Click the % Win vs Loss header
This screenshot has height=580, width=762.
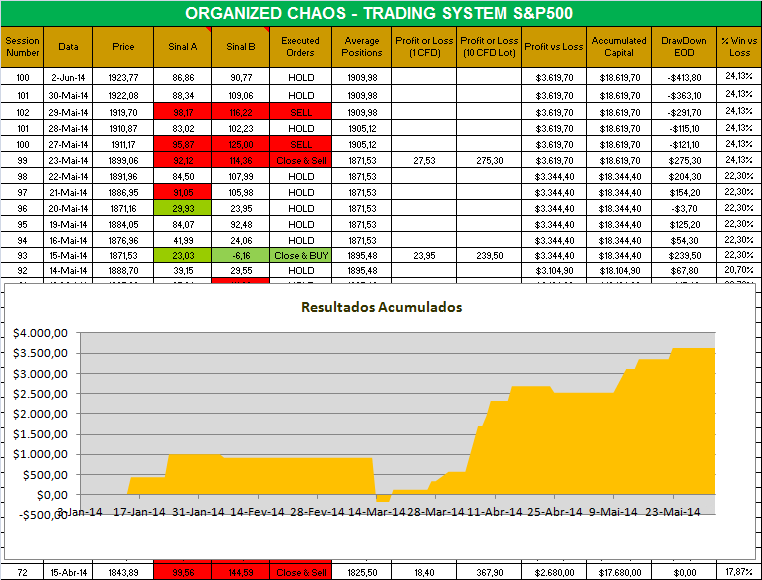[739, 47]
